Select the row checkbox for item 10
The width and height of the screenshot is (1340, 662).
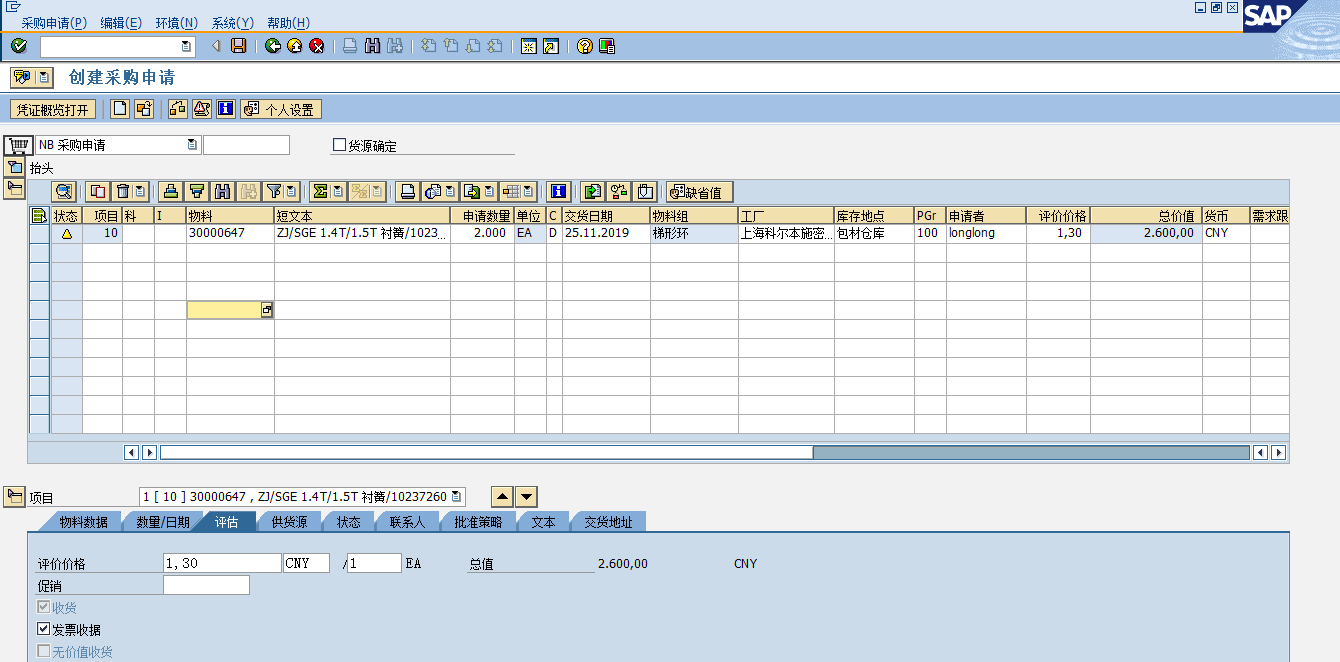tap(41, 232)
